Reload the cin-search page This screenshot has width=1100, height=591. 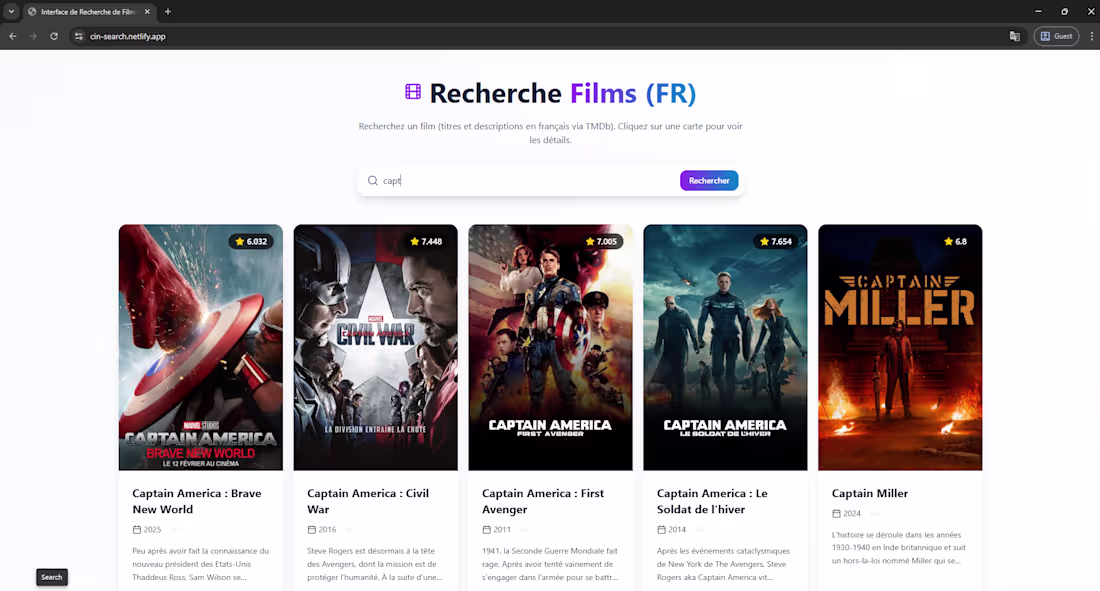tap(53, 36)
